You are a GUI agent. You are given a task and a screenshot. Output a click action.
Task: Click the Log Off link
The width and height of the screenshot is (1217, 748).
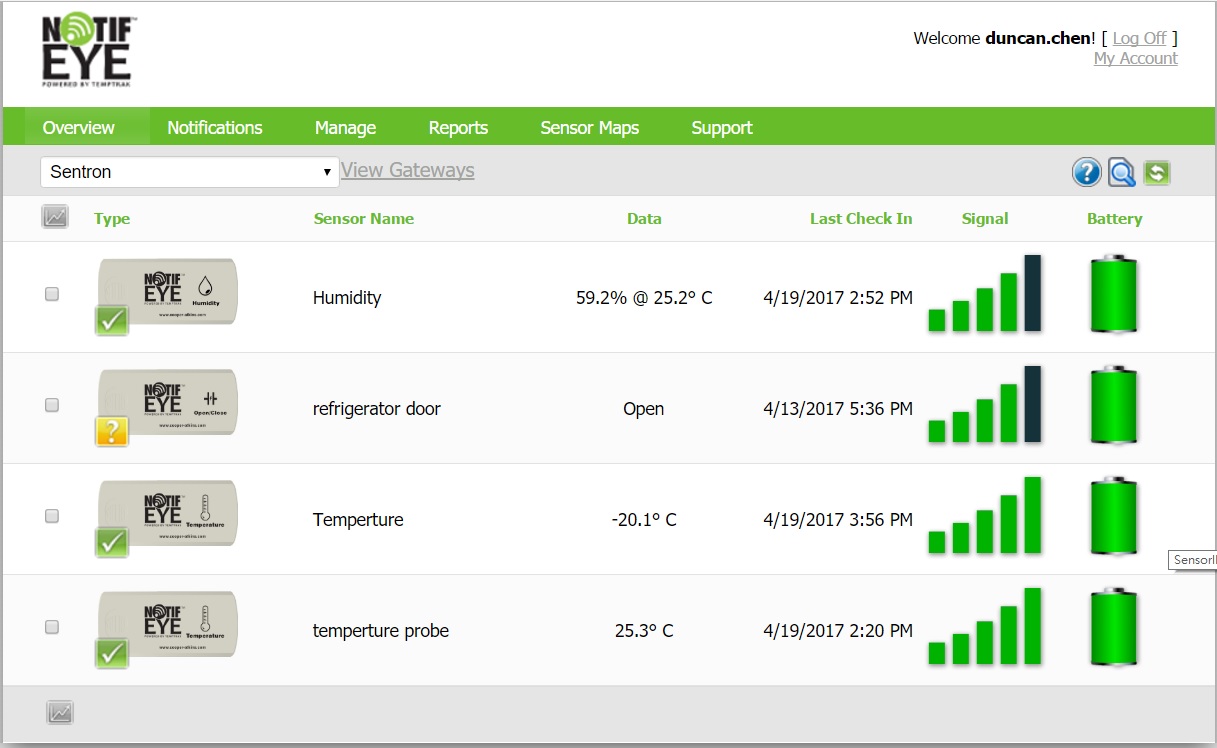(1139, 38)
